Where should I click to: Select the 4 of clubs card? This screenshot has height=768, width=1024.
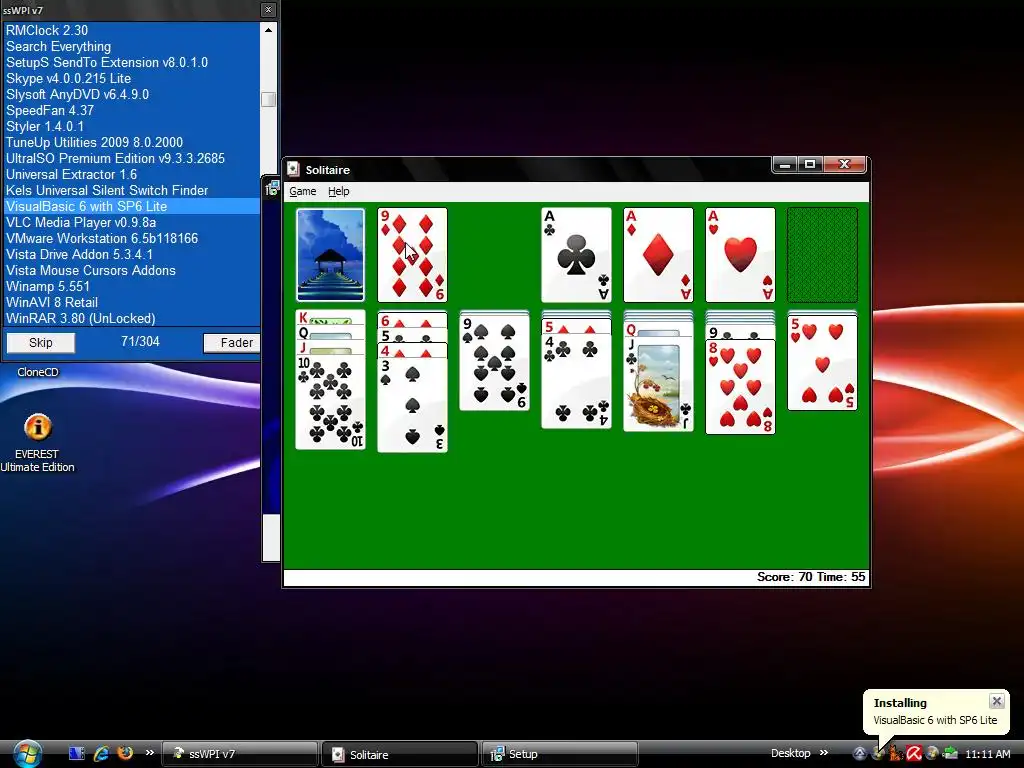coord(576,381)
